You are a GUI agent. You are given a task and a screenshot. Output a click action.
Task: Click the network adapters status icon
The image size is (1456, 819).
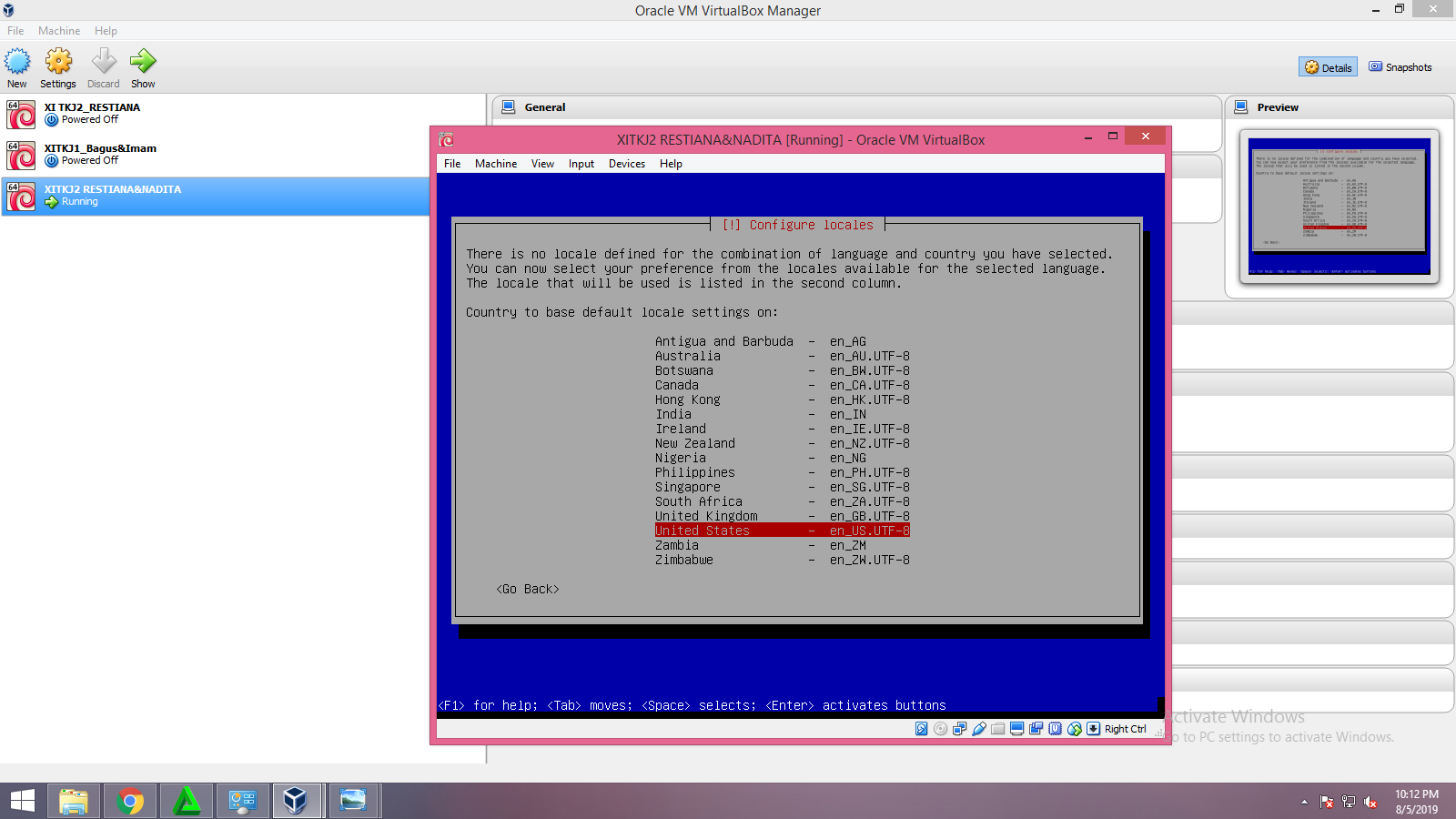pyautogui.click(x=960, y=729)
